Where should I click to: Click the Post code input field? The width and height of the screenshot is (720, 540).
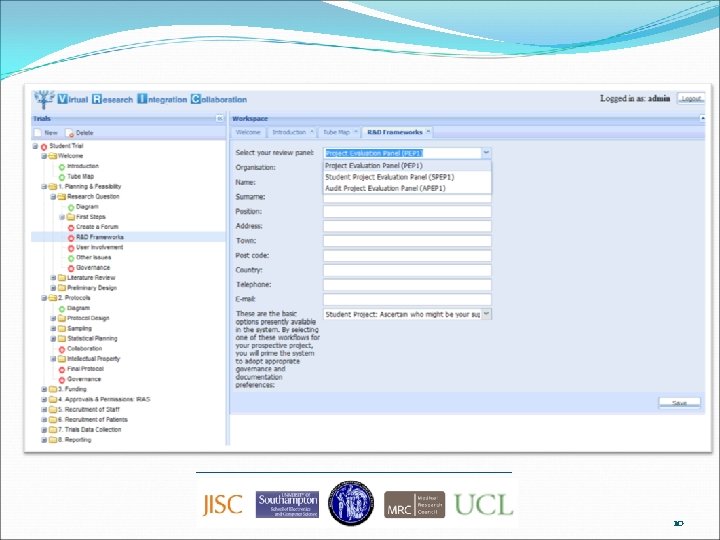[x=407, y=256]
